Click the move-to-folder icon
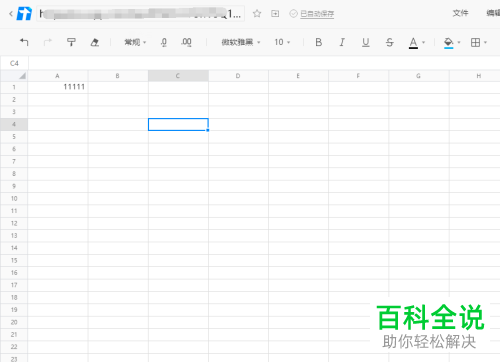 pos(275,14)
